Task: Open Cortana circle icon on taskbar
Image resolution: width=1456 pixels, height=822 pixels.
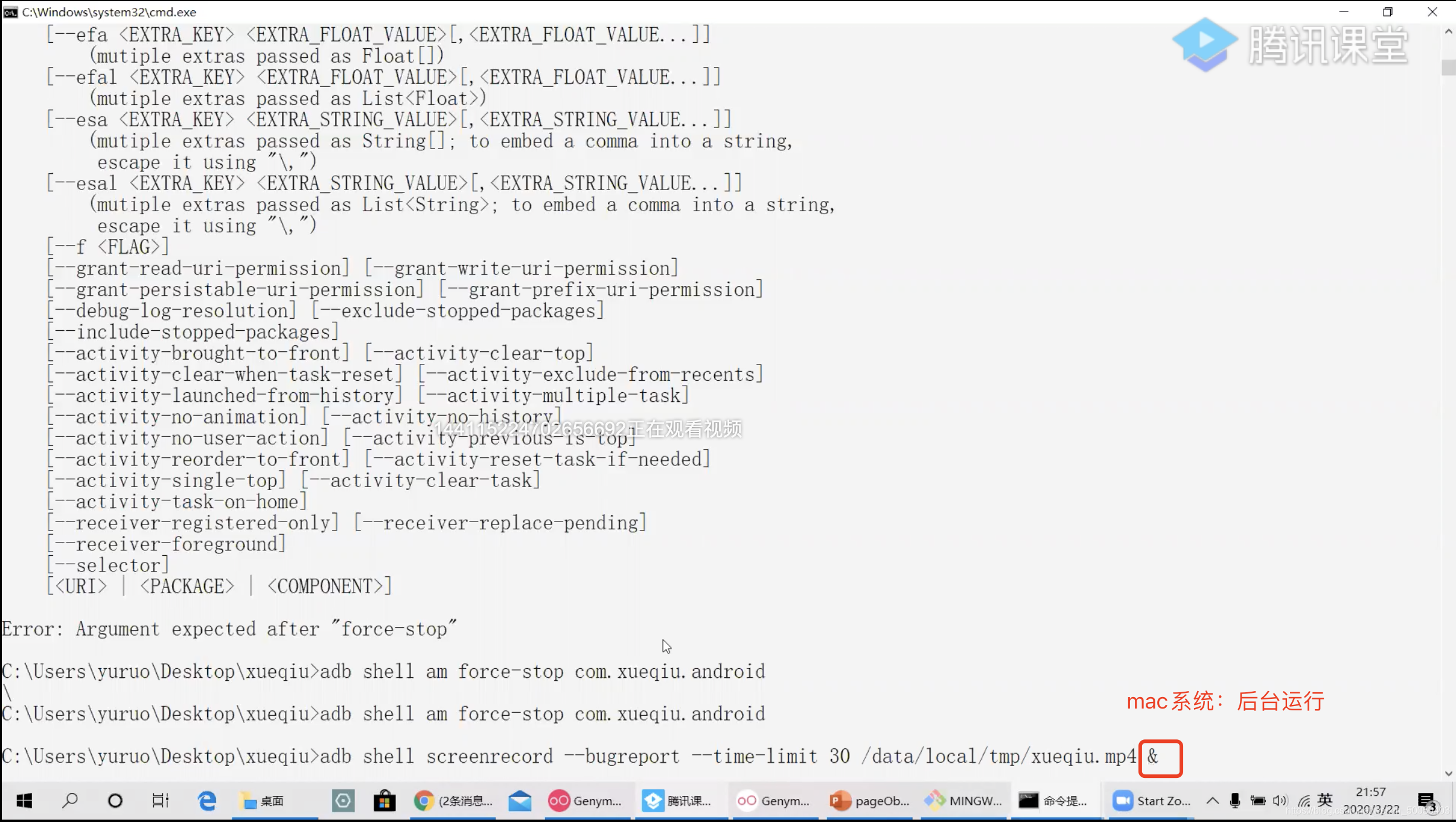Action: (x=115, y=801)
